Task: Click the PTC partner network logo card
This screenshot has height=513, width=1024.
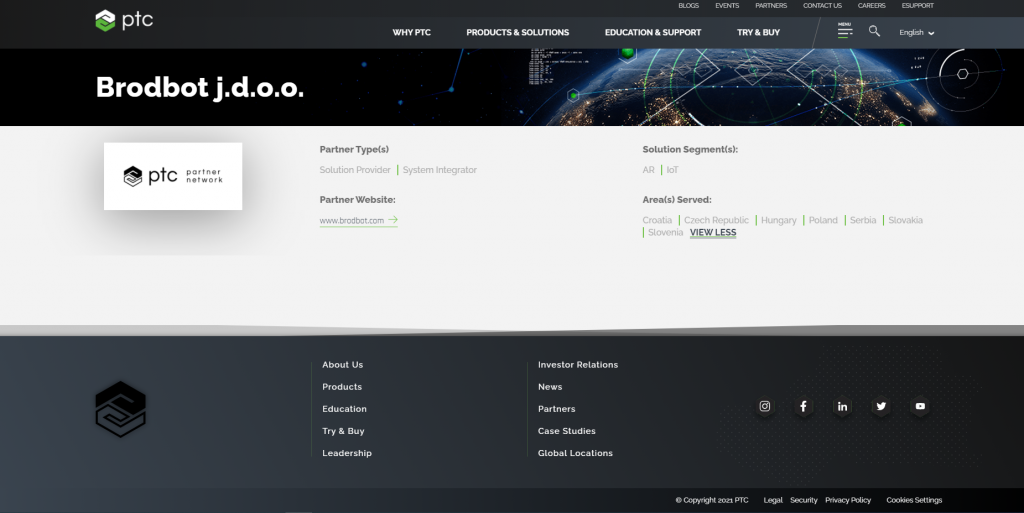Action: (173, 176)
